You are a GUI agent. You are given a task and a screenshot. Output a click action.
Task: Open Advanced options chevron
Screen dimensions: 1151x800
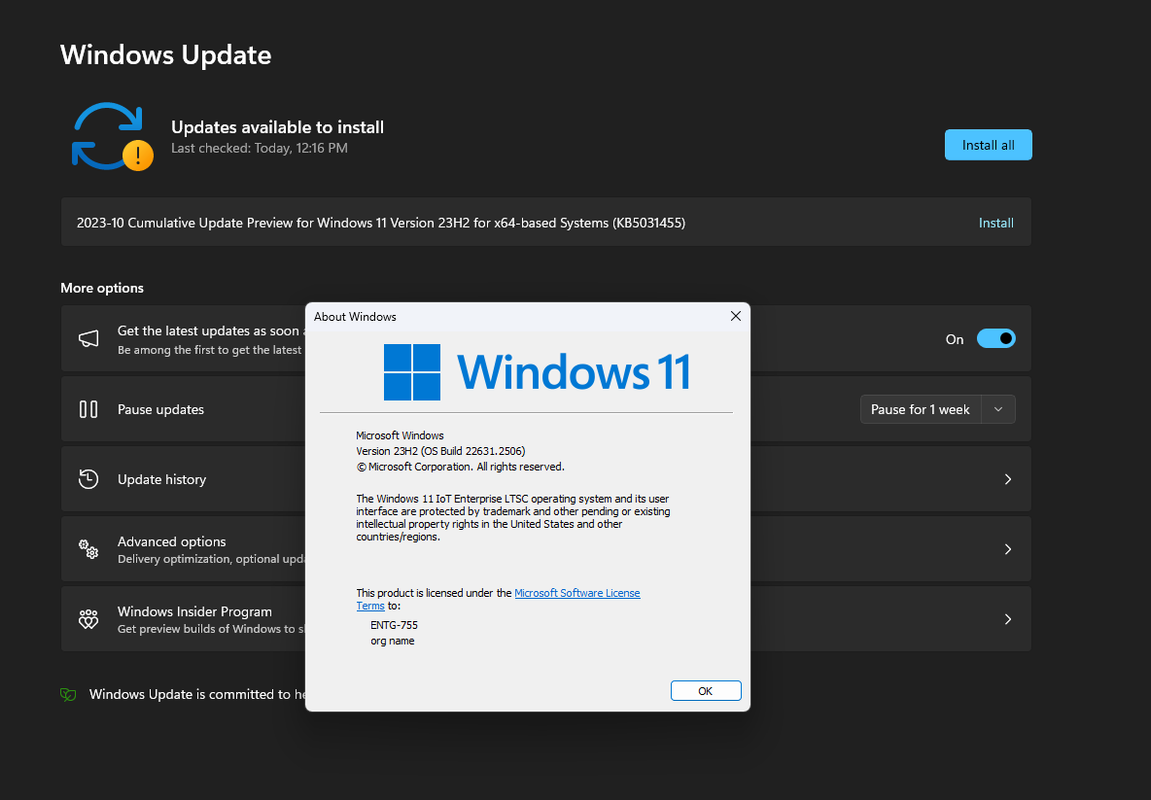(x=1008, y=549)
